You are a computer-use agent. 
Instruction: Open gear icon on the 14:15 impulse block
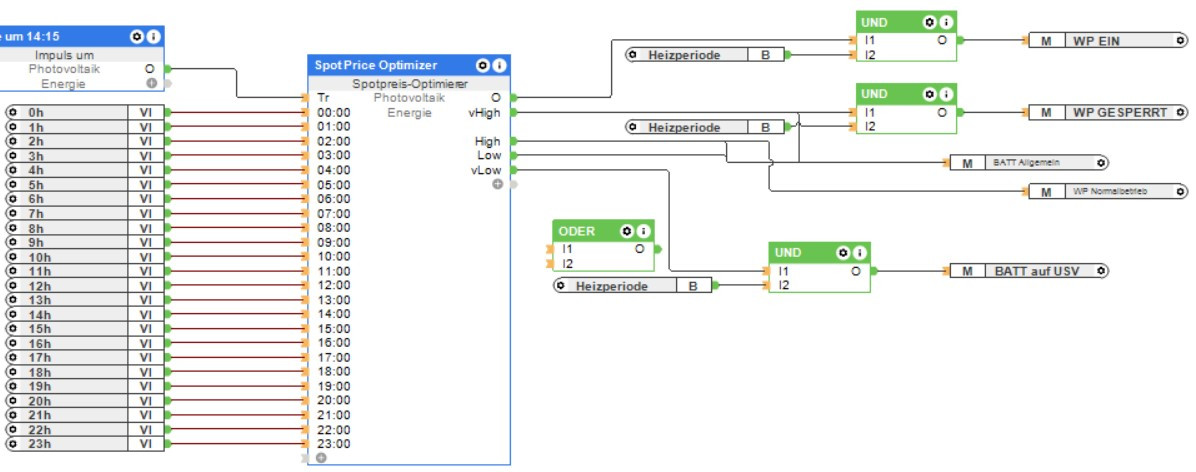[137, 36]
